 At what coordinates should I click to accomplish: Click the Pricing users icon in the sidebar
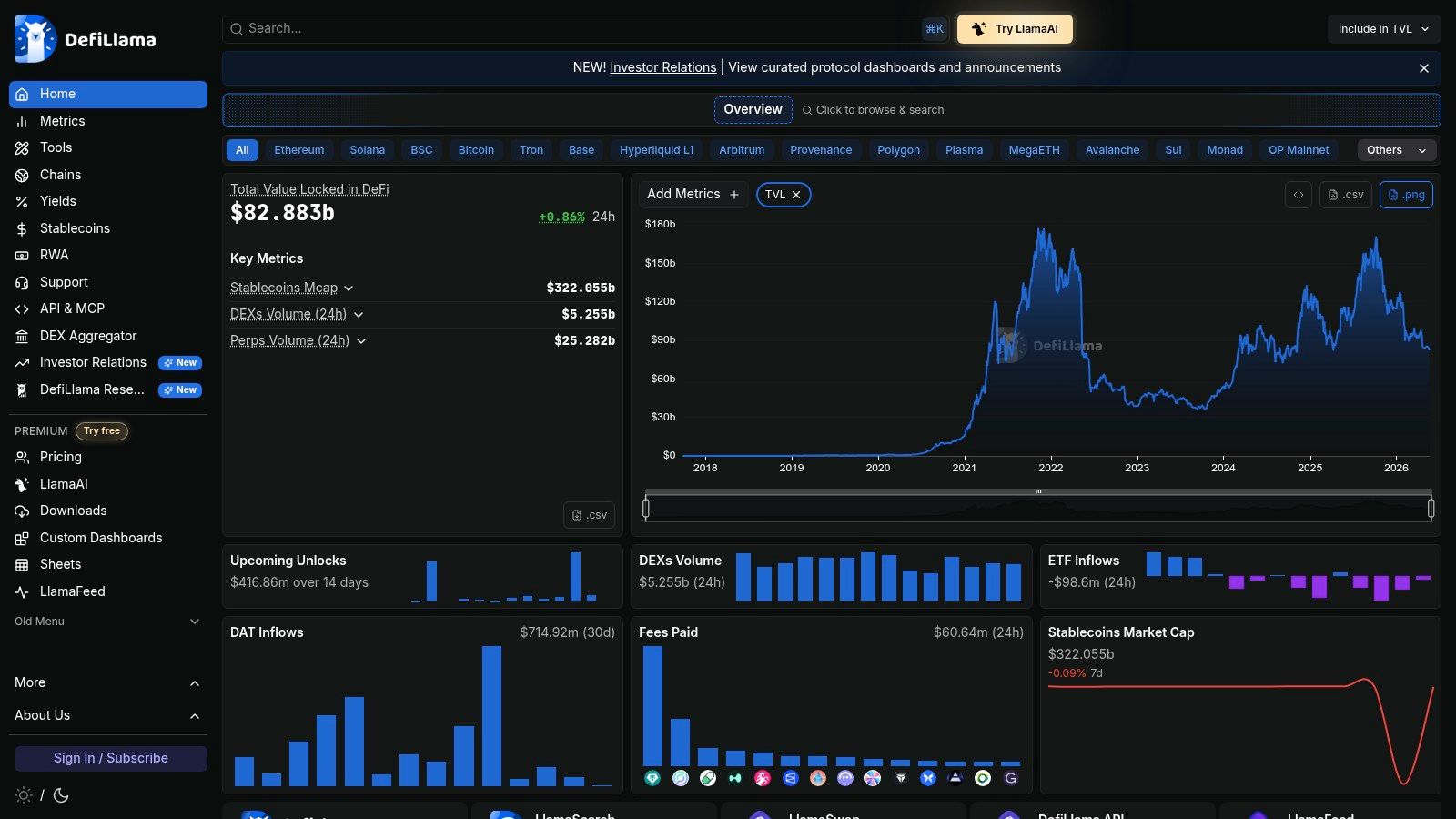pyautogui.click(x=22, y=457)
